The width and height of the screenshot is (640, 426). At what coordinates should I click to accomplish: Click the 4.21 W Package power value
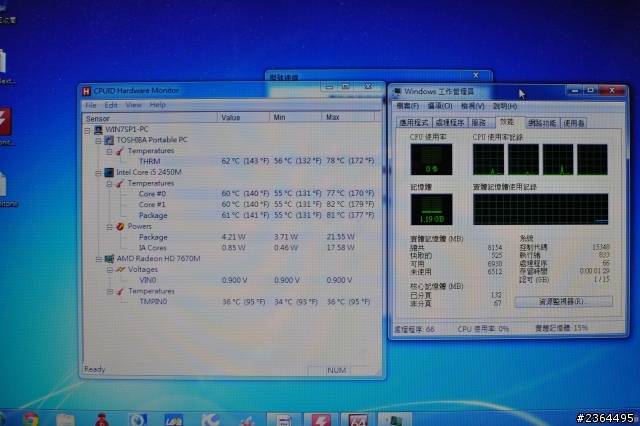[233, 237]
